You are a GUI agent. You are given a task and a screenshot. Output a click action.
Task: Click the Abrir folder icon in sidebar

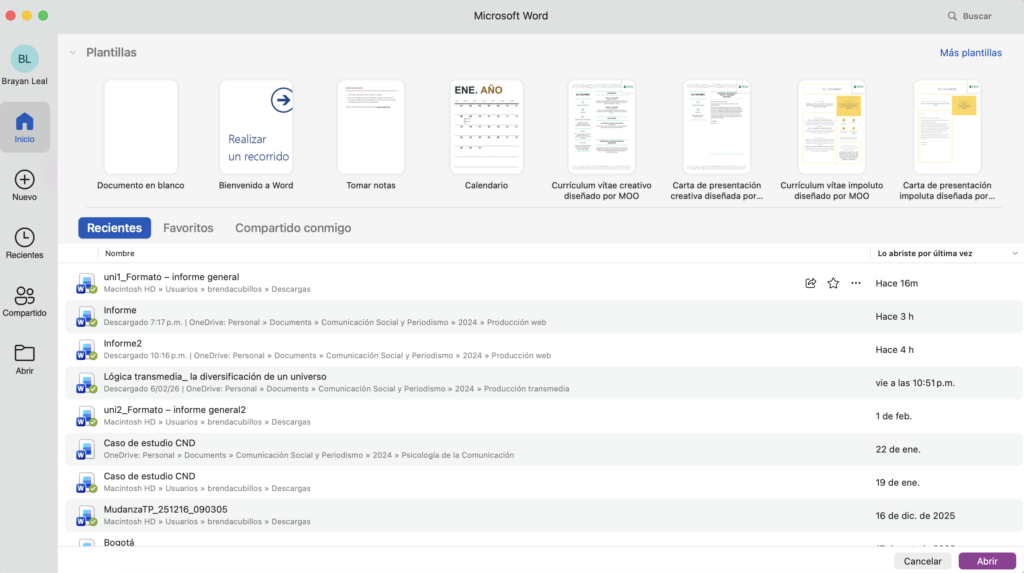click(x=25, y=353)
